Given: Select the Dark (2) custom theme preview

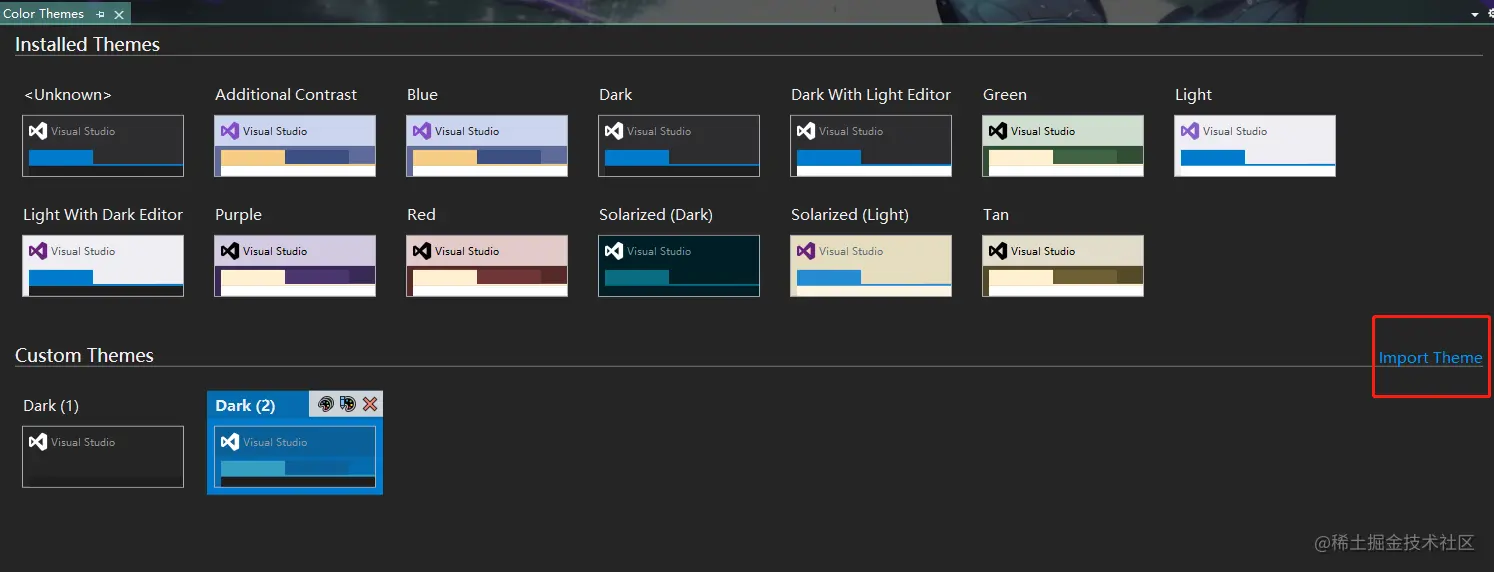Looking at the screenshot, I should (295, 457).
